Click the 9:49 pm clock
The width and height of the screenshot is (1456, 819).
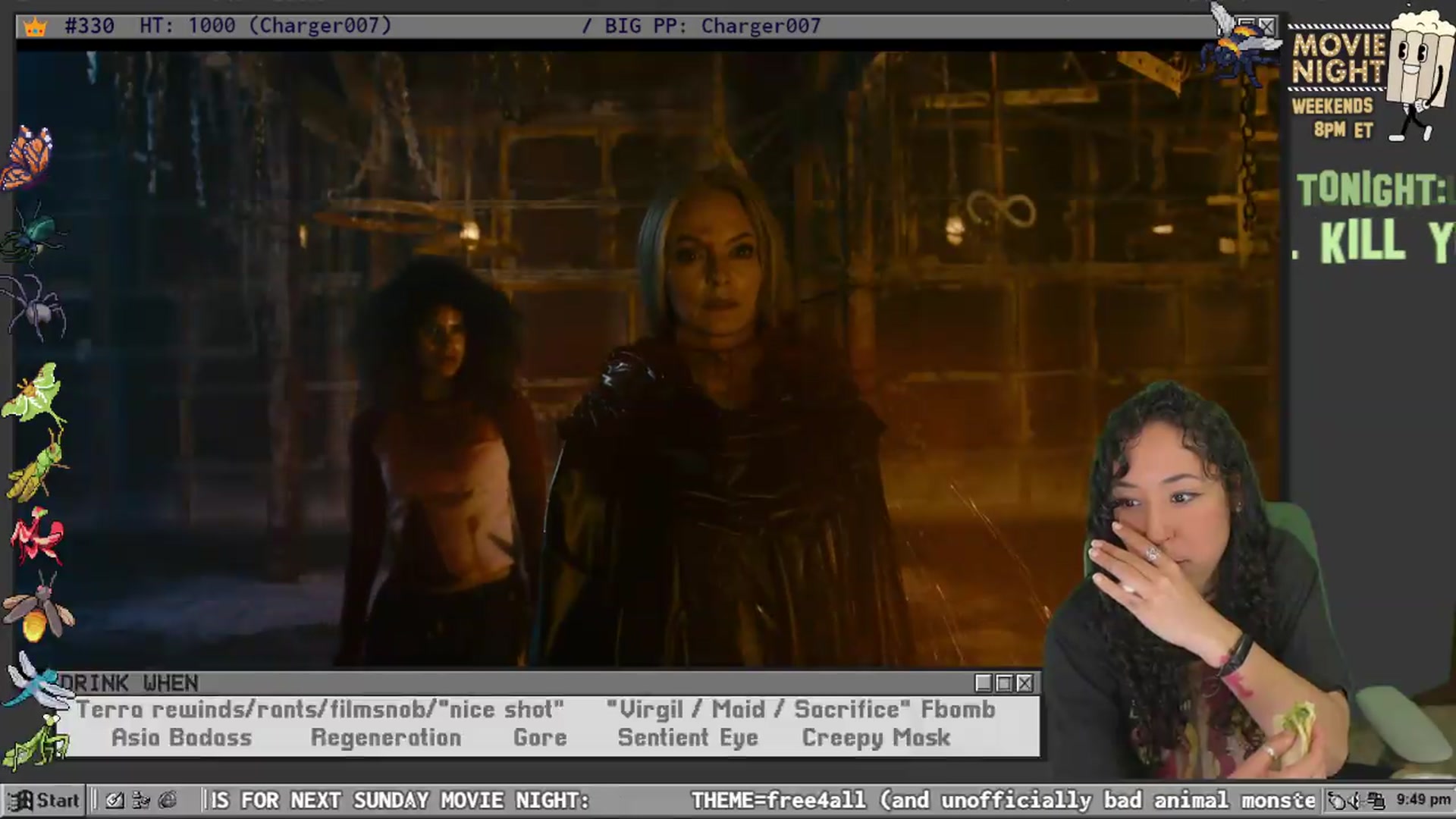tap(1423, 799)
